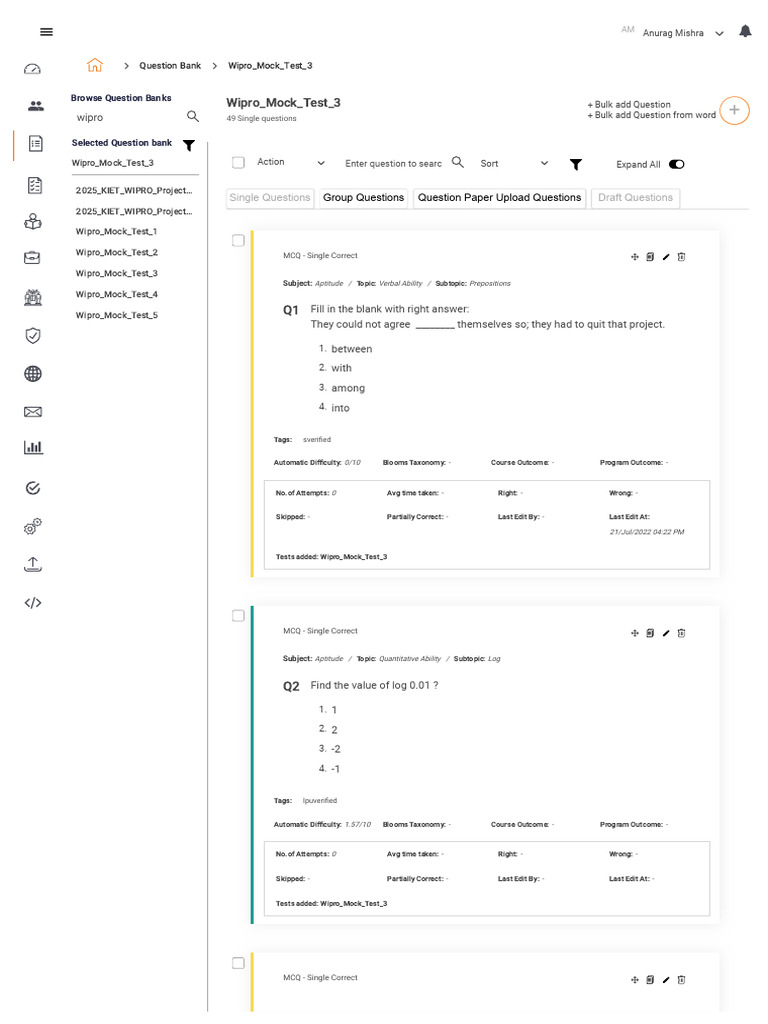Image resolution: width=768 pixels, height=1024 pixels.
Task: Click the move icon on Q2
Action: coord(634,633)
